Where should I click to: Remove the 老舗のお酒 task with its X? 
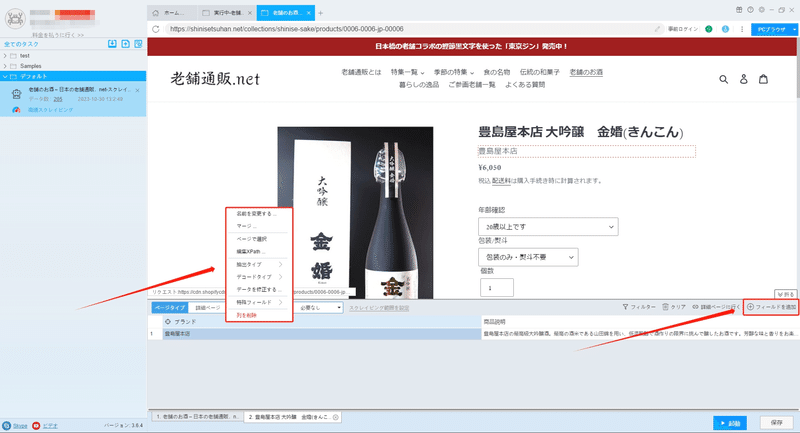tap(137, 90)
